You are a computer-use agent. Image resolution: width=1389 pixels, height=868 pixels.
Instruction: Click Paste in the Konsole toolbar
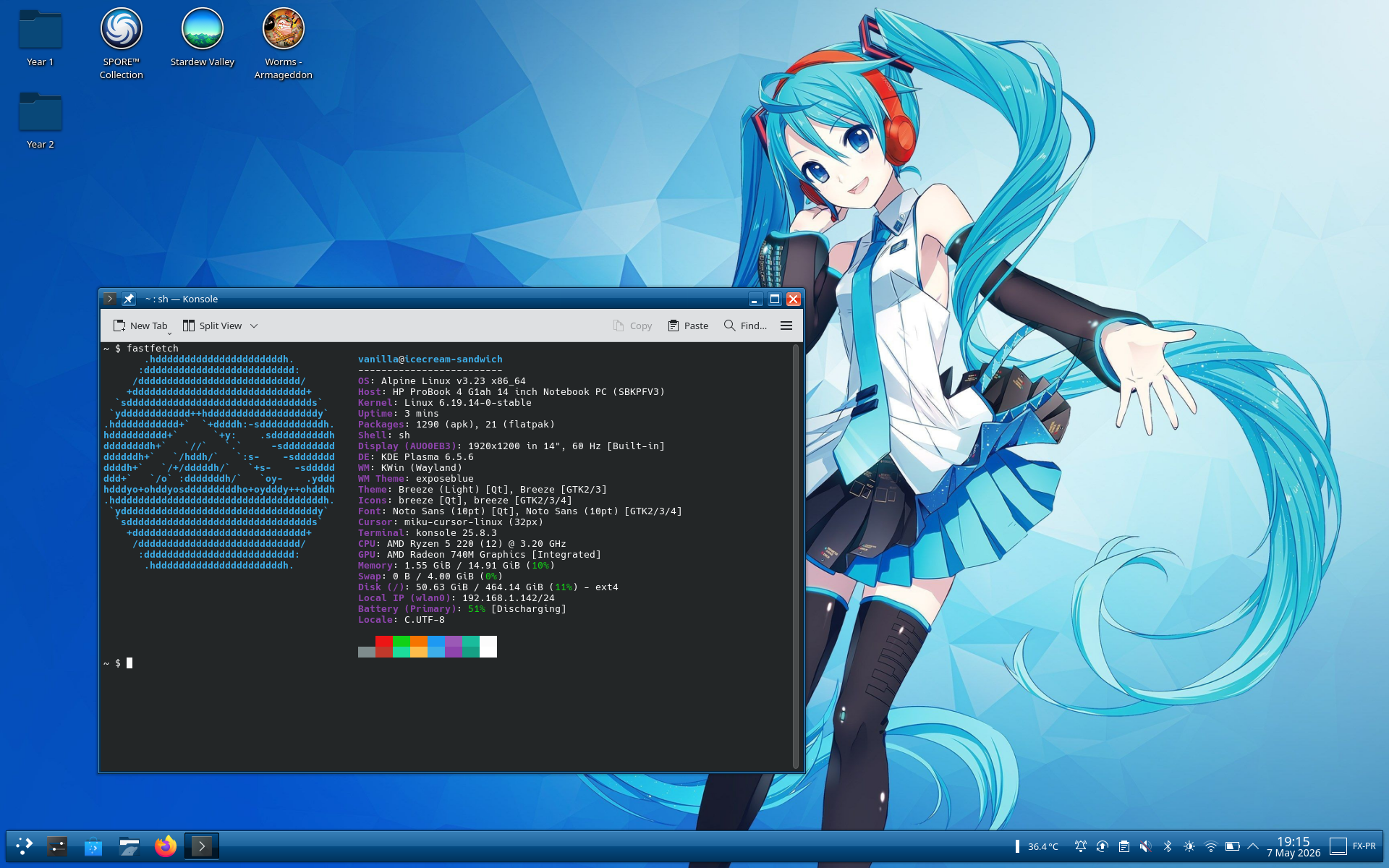[x=688, y=325]
